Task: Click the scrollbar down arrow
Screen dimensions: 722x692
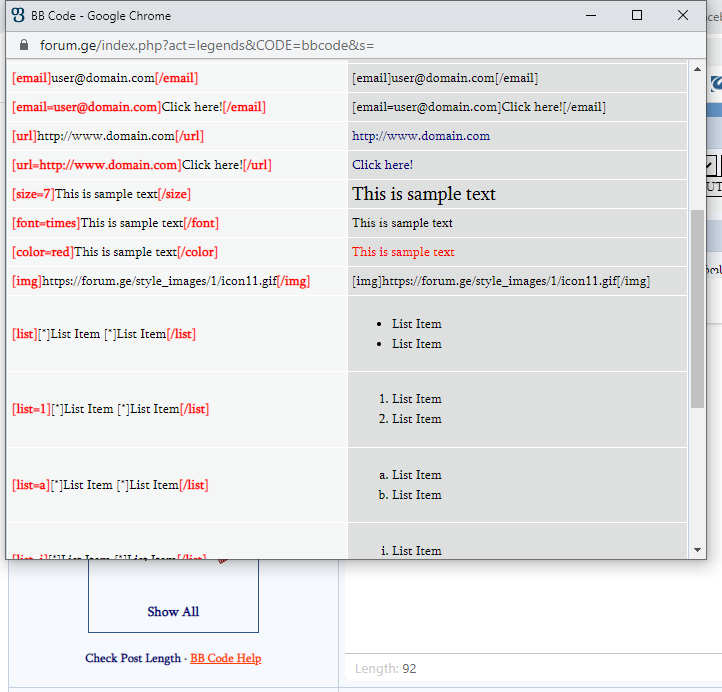Action: click(x=697, y=550)
